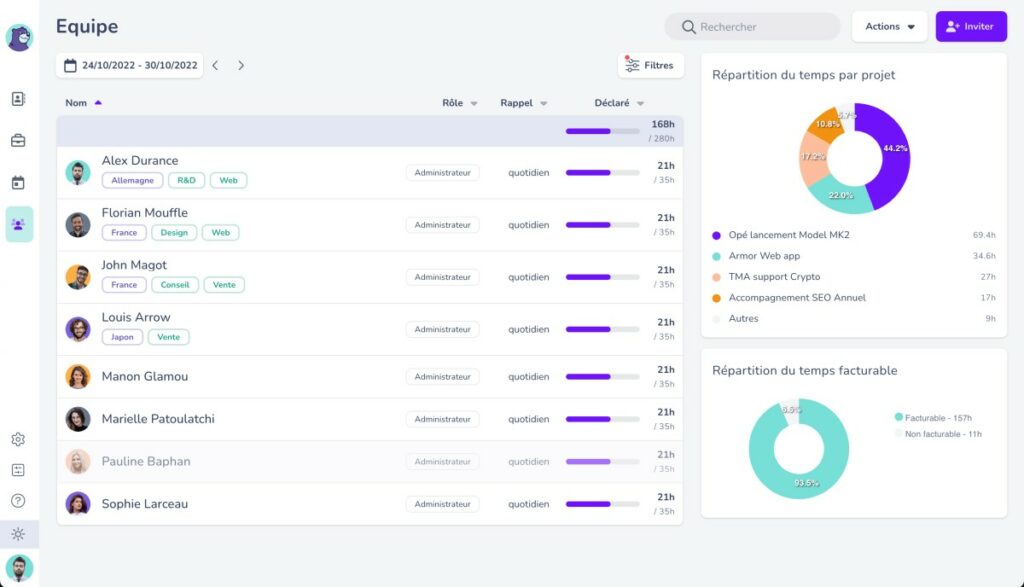Open the settings gear icon

click(x=18, y=439)
